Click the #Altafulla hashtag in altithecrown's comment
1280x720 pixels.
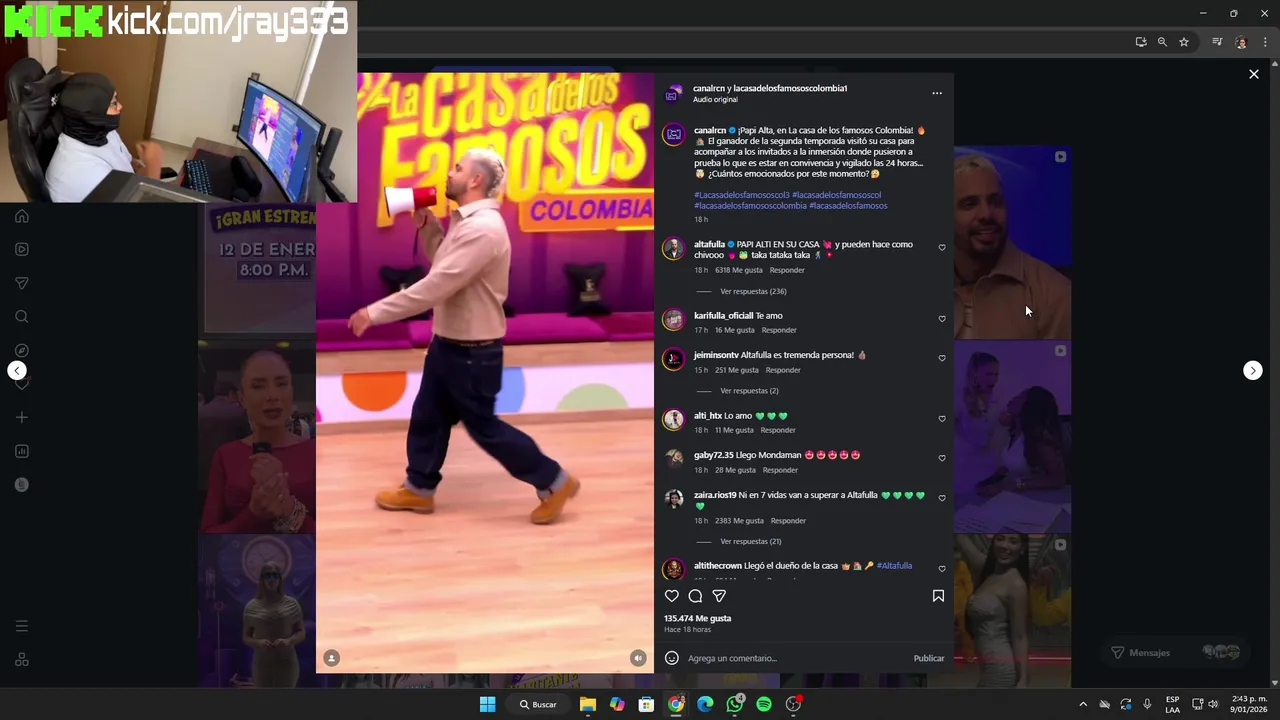coord(894,566)
